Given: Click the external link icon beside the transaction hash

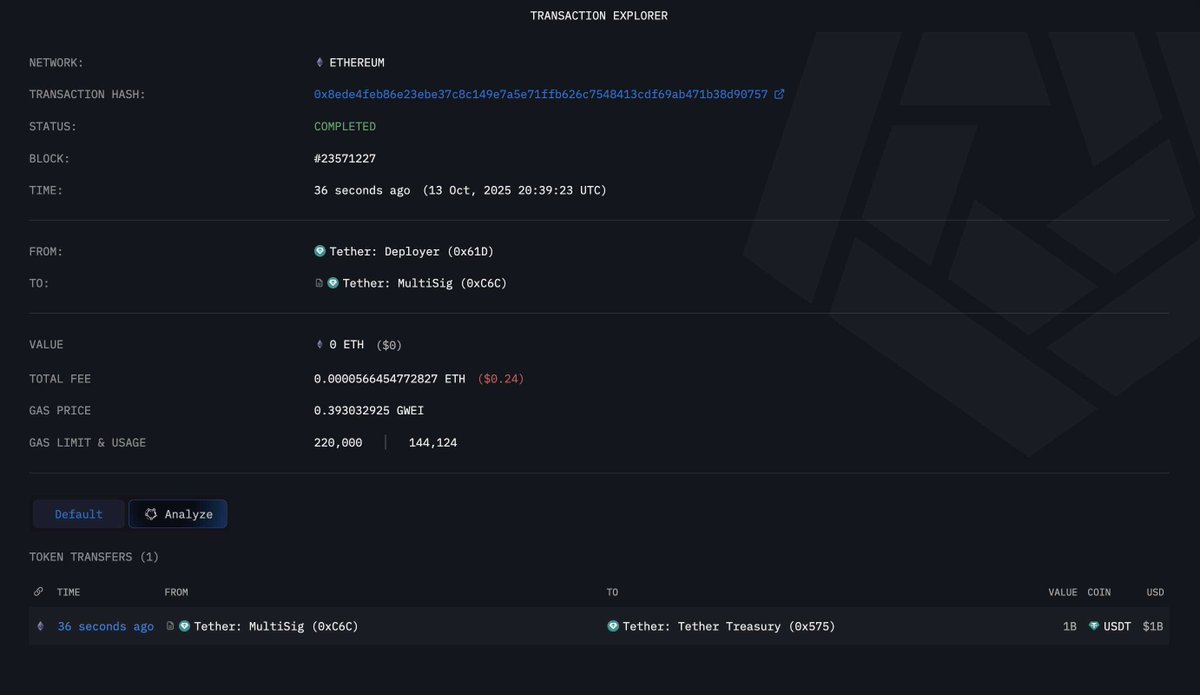Looking at the screenshot, I should 779,94.
